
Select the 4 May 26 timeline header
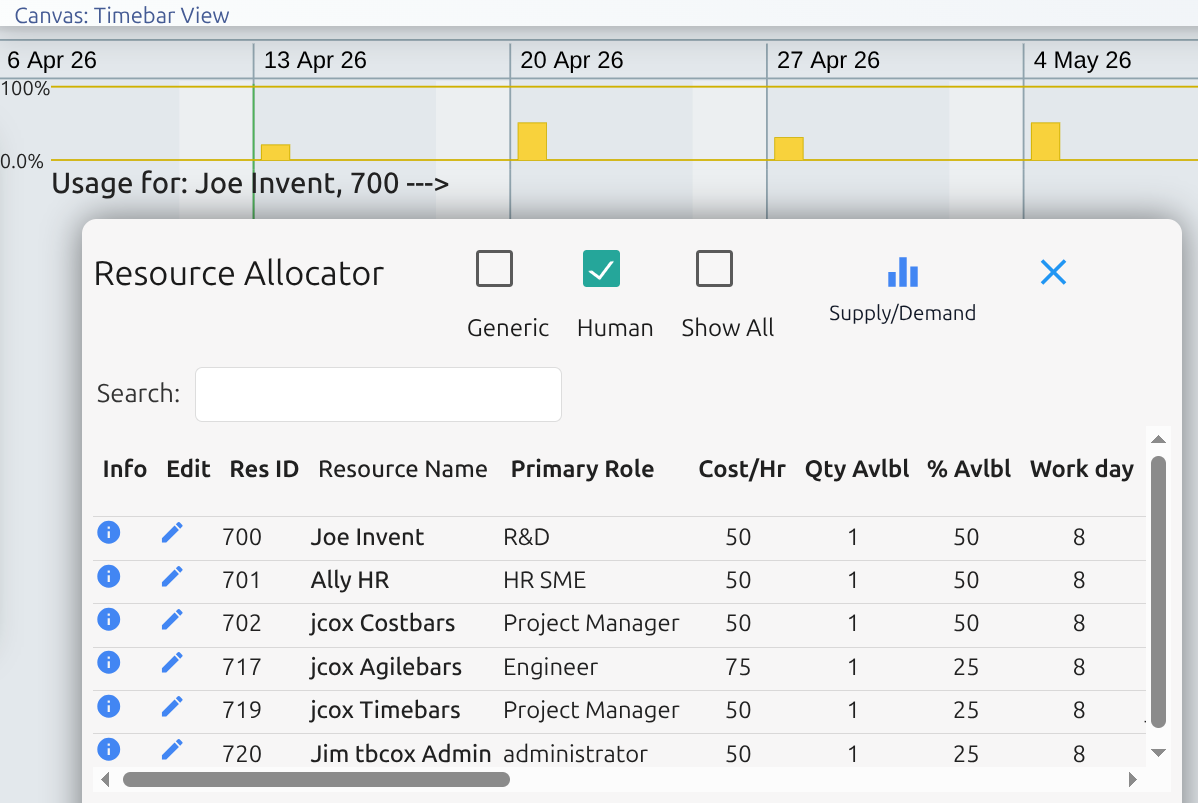[x=1082, y=60]
